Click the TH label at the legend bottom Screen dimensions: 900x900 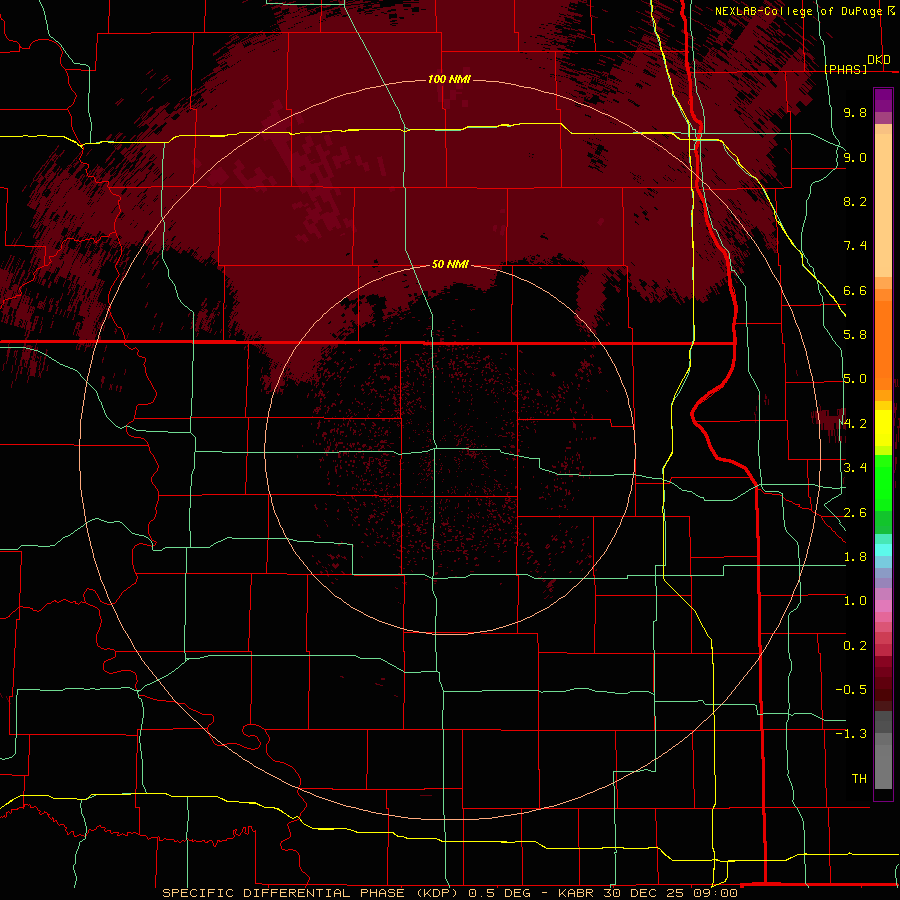859,779
